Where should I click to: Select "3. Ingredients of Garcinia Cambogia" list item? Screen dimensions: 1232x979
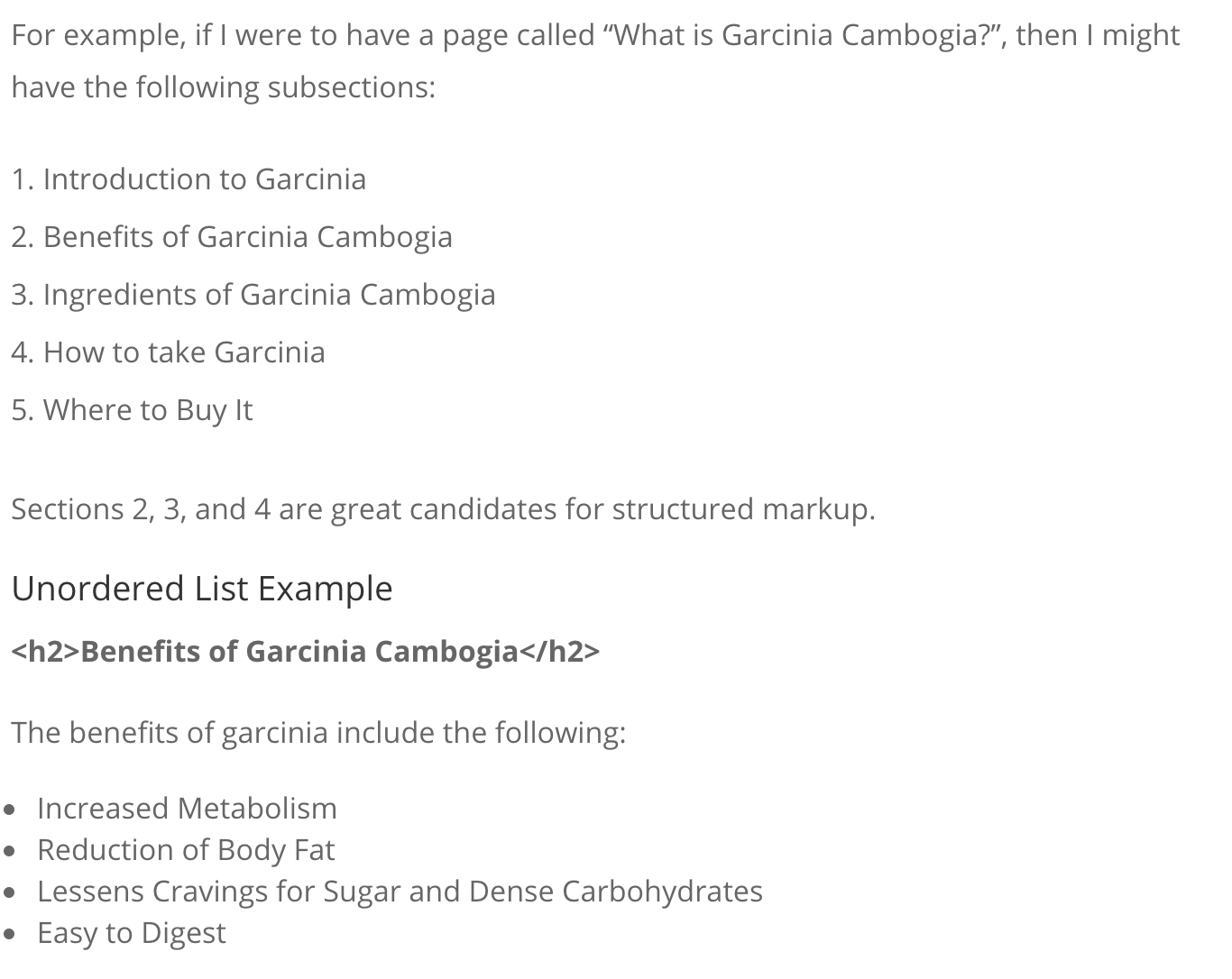(253, 295)
